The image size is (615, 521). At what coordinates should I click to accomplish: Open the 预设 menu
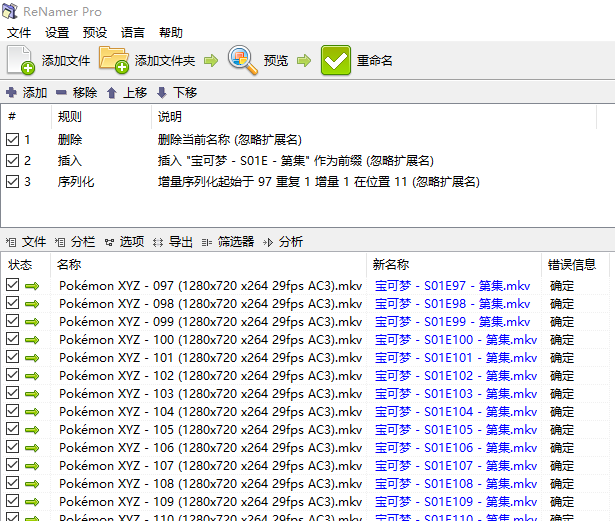pos(95,33)
